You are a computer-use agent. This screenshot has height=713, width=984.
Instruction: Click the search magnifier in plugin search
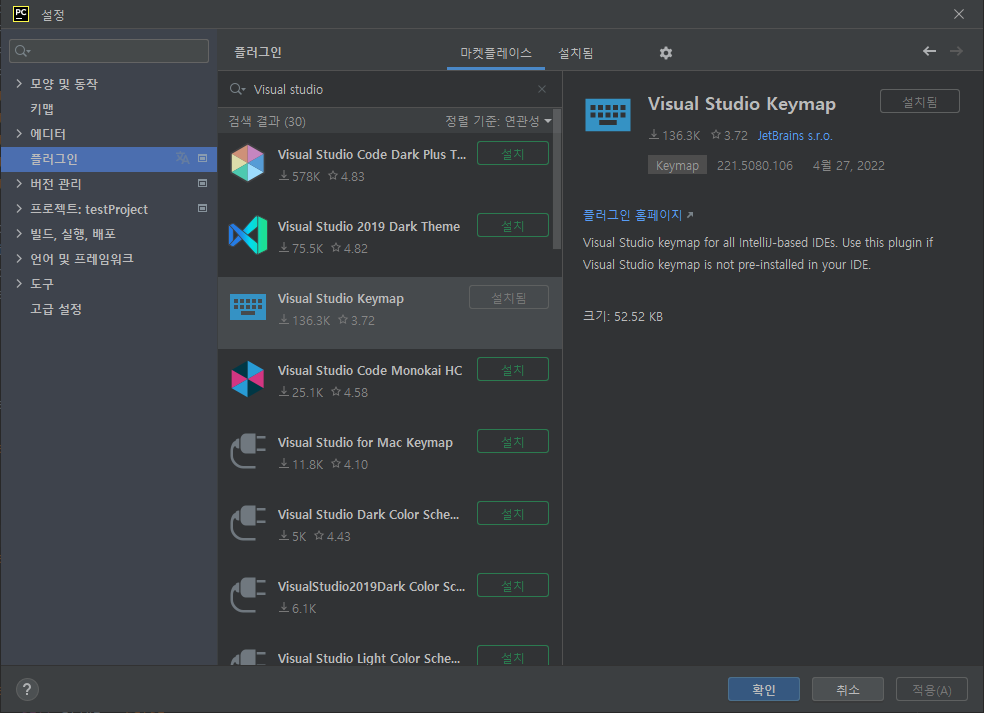click(237, 89)
